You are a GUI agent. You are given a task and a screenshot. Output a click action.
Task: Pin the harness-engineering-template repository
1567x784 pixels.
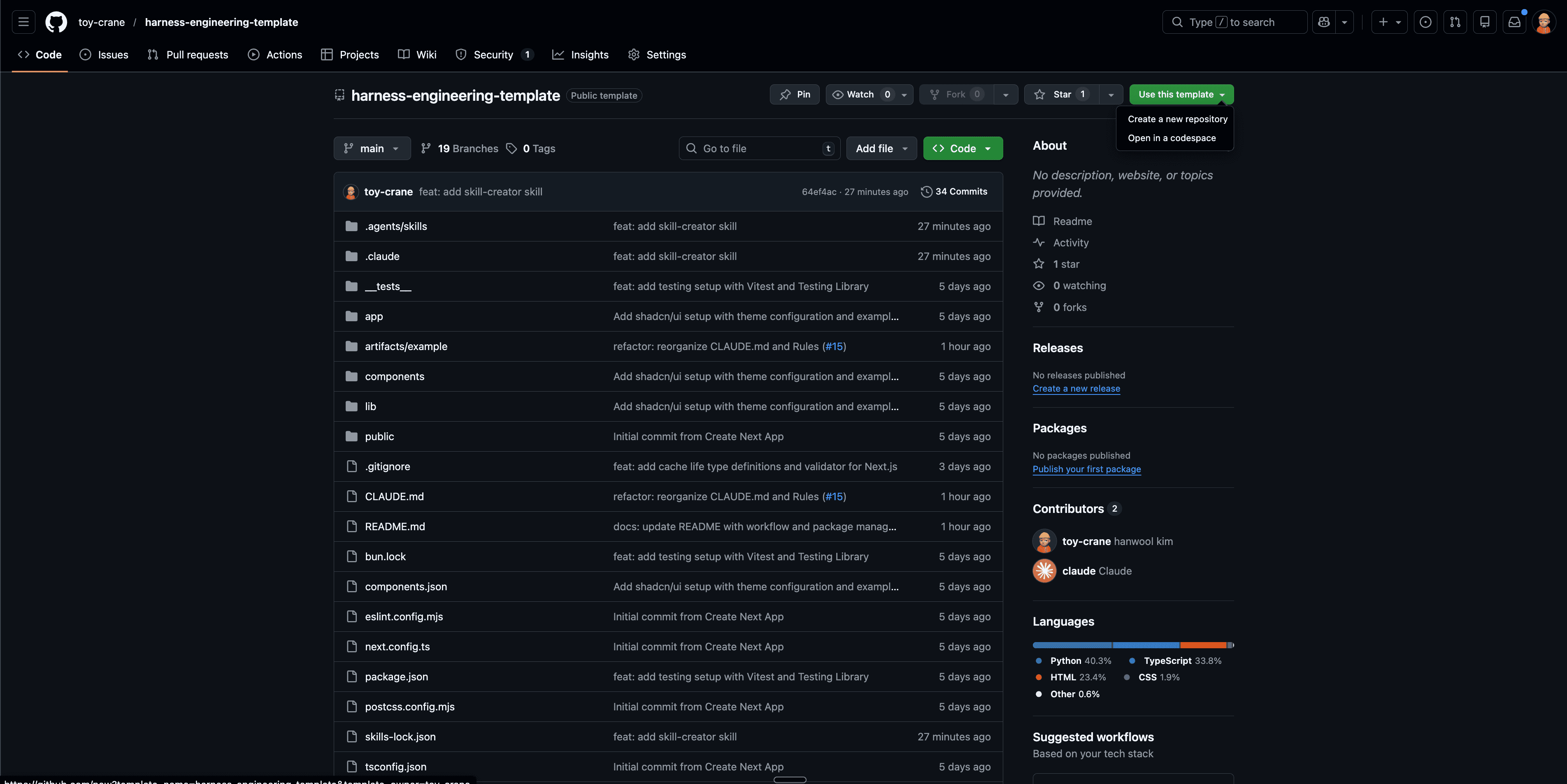coord(795,94)
